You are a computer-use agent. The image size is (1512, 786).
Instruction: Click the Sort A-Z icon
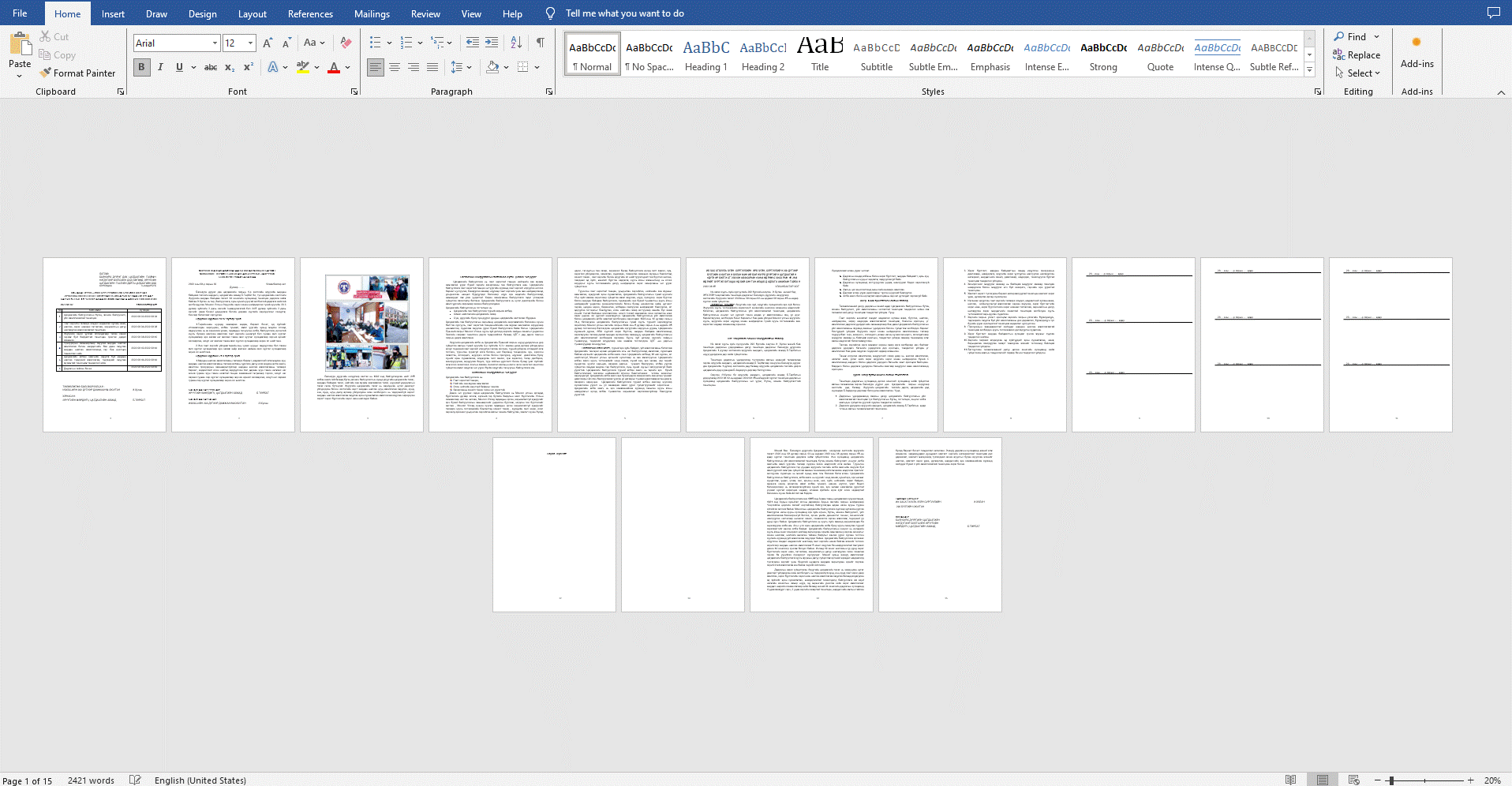click(516, 43)
